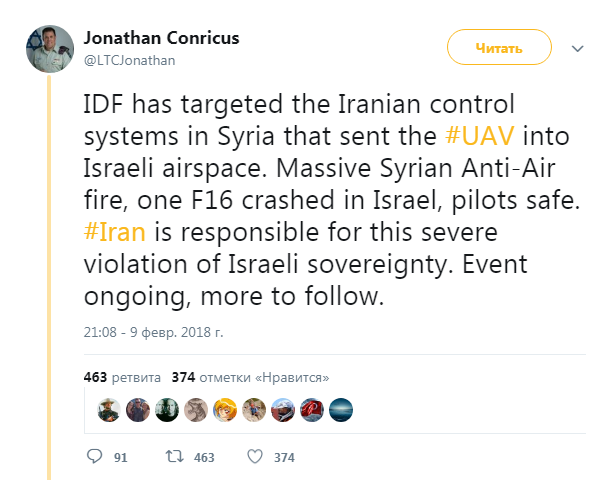
Task: Click the cowboy hat liker avatar
Action: 107,409
